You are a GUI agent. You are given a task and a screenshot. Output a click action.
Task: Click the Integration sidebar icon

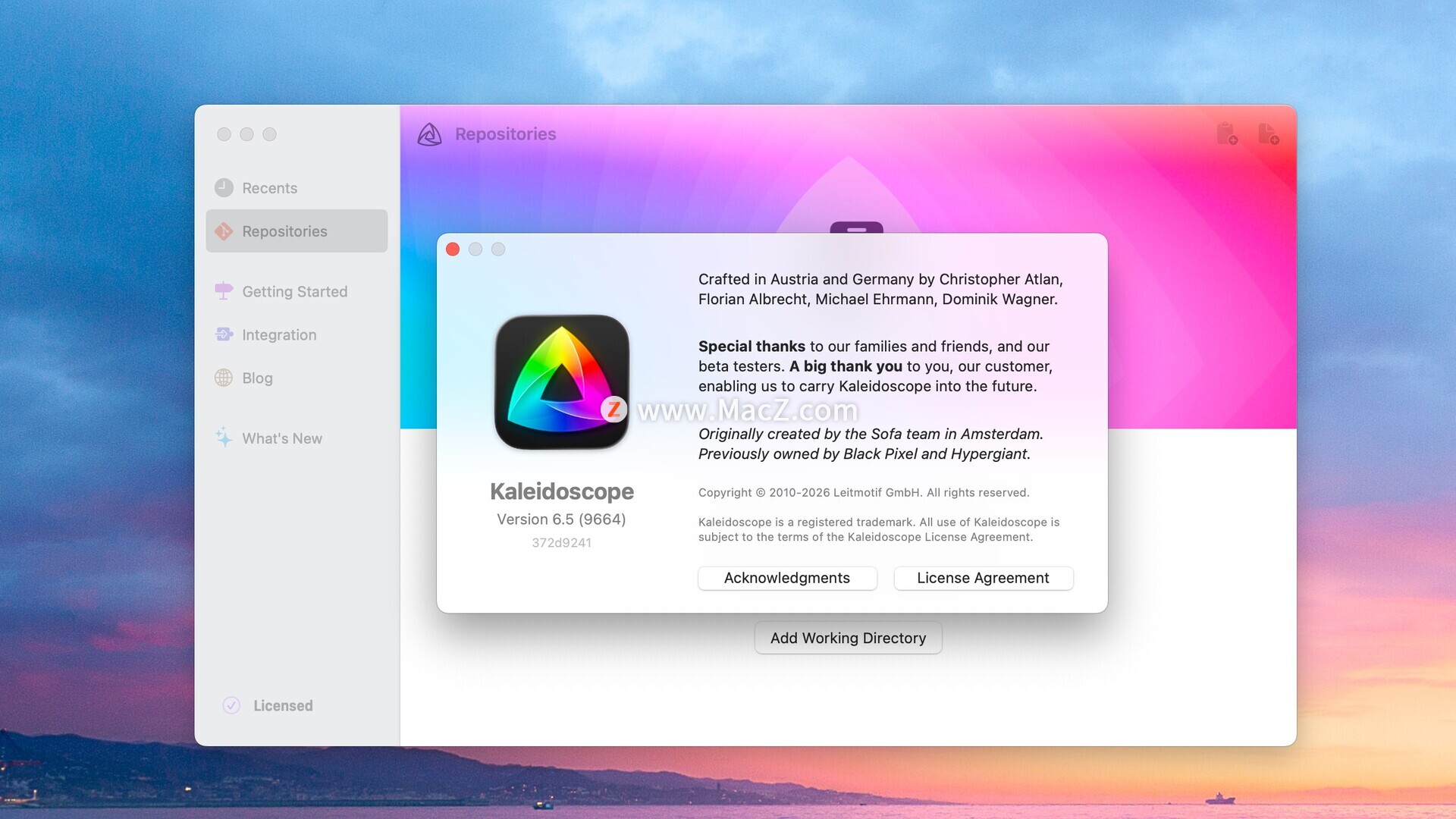(x=224, y=334)
